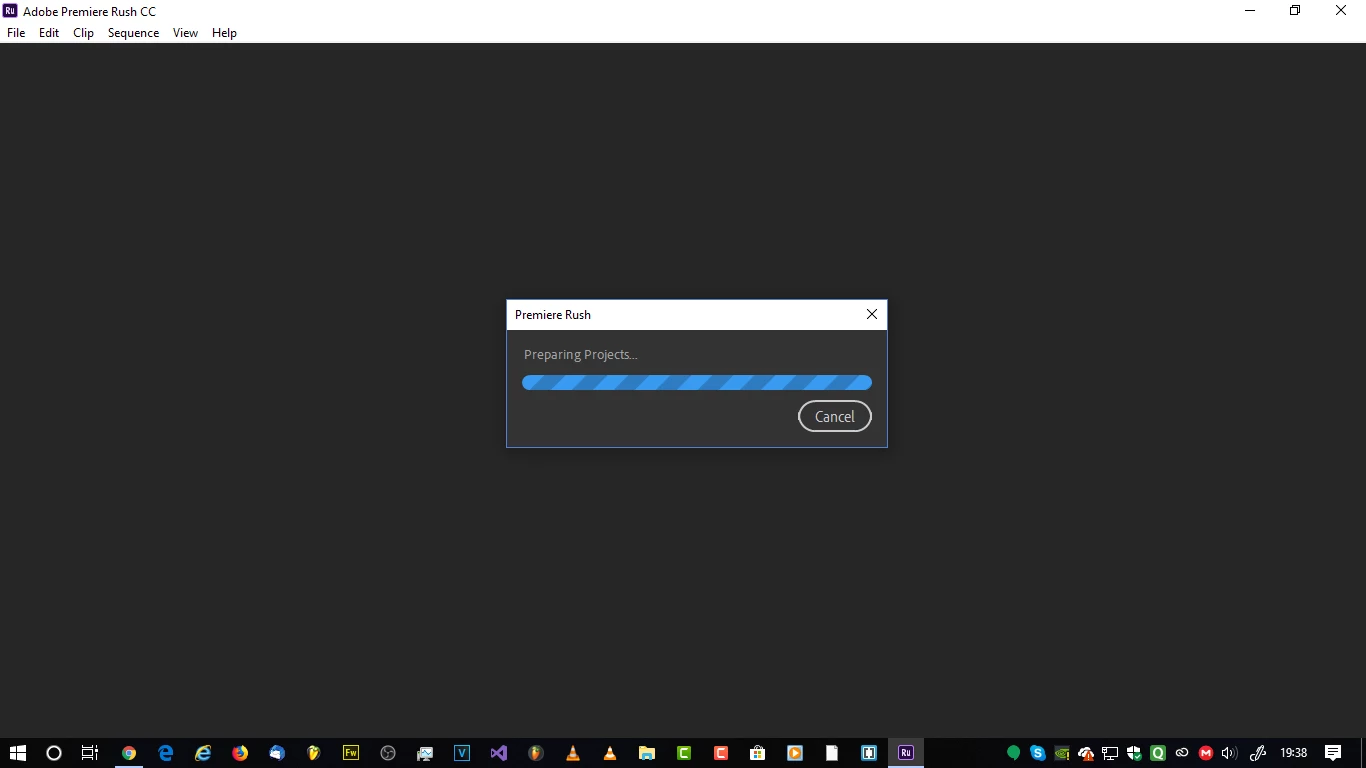This screenshot has height=768, width=1366.
Task: Launch the orange media player icon
Action: (x=795, y=753)
